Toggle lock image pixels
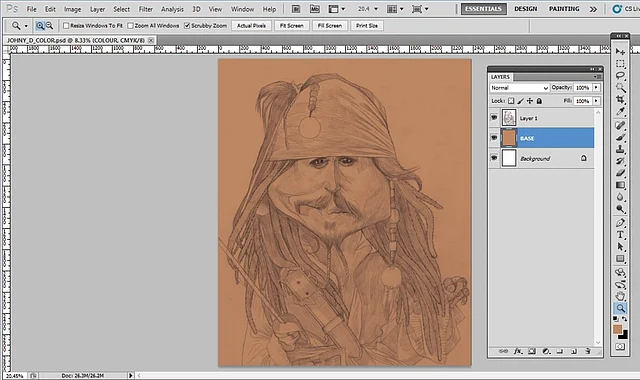 (520, 101)
